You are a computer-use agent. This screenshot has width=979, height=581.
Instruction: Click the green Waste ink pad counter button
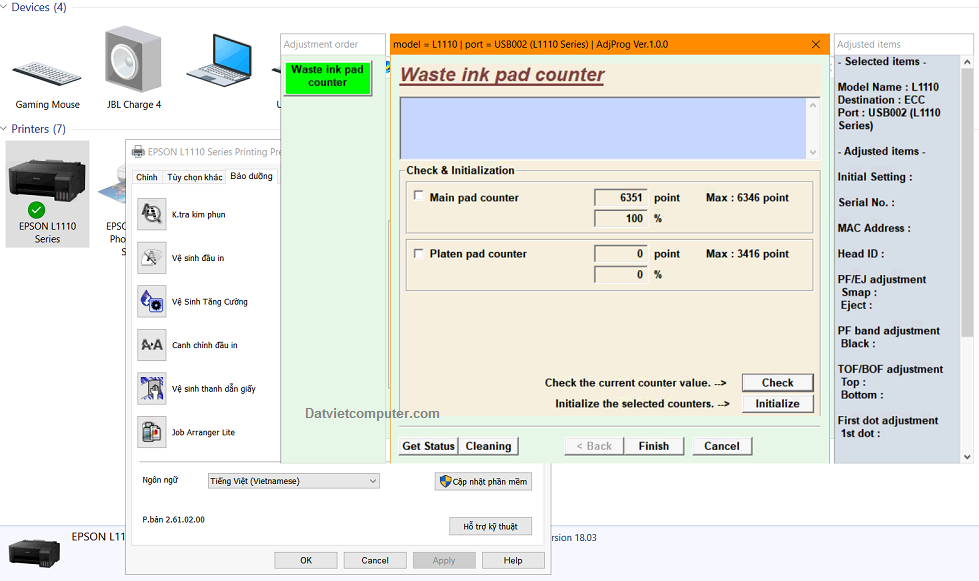pos(327,78)
